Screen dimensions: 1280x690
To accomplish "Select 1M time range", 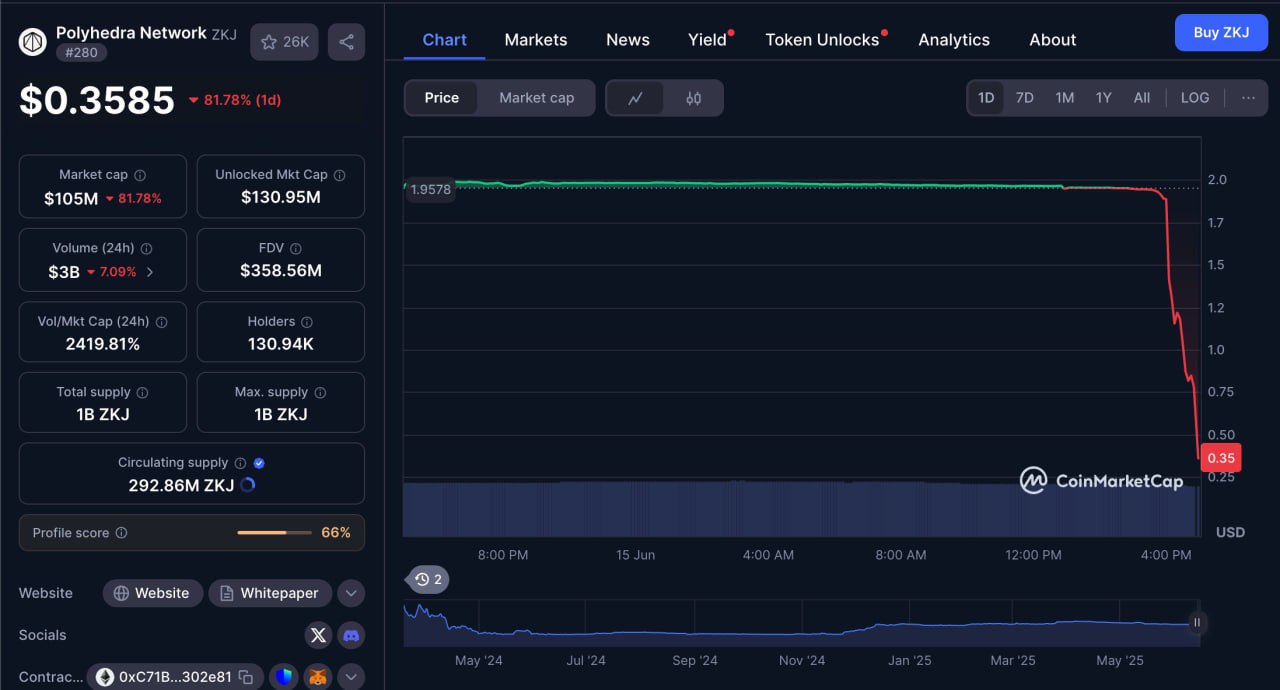I will (x=1064, y=98).
